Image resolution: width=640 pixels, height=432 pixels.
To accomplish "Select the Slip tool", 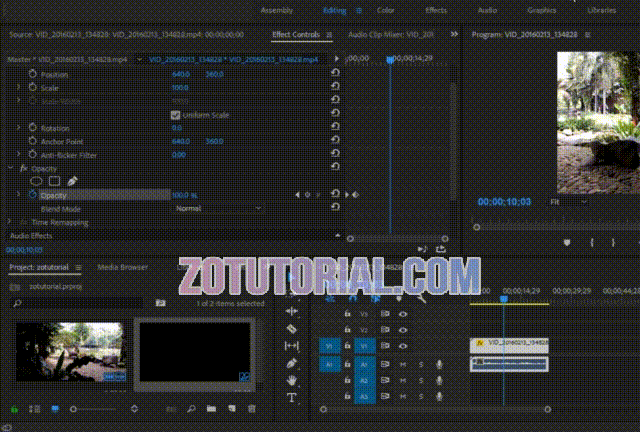I will (x=291, y=346).
